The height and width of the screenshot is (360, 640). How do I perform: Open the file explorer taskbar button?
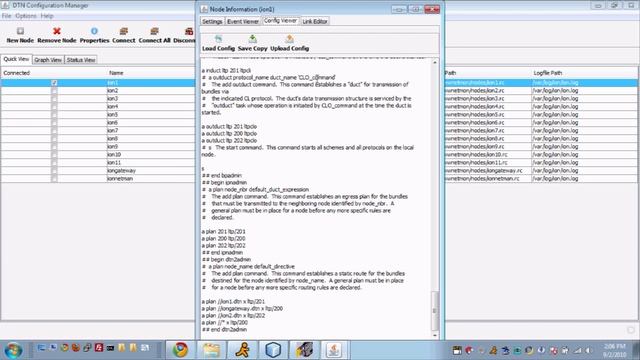pyautogui.click(x=211, y=350)
